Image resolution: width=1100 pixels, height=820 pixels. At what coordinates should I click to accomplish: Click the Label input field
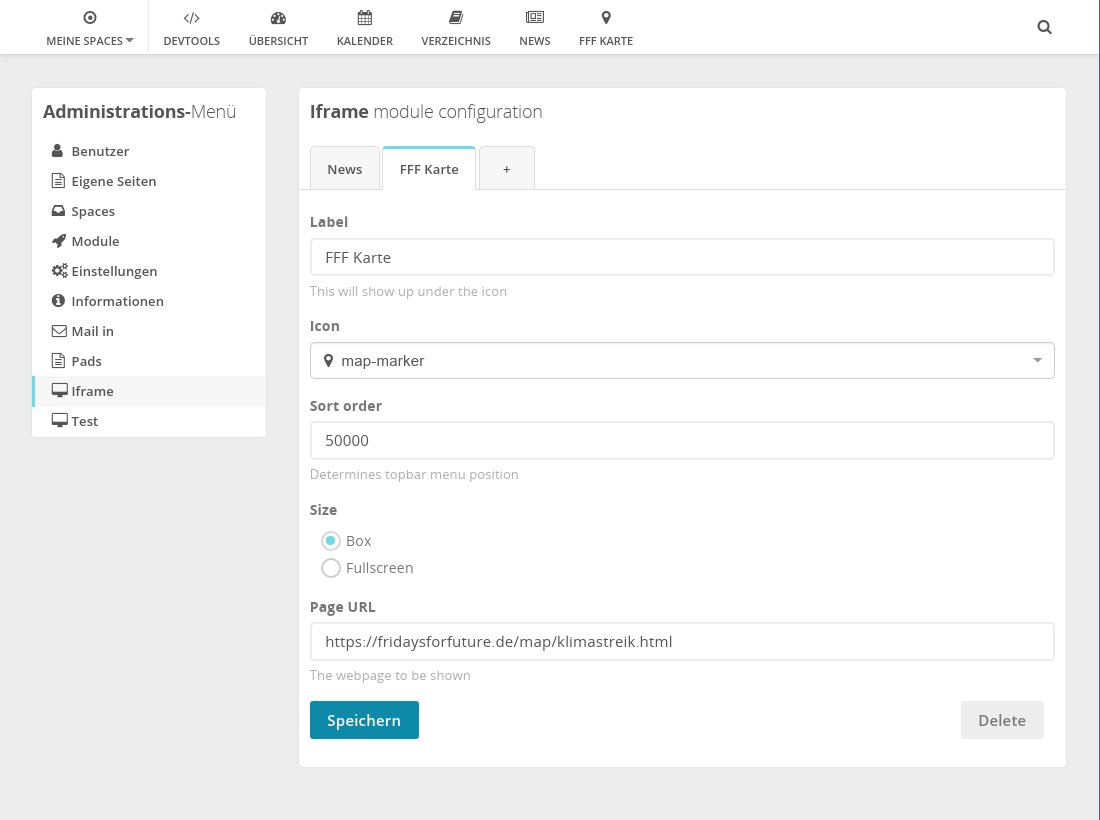[682, 257]
